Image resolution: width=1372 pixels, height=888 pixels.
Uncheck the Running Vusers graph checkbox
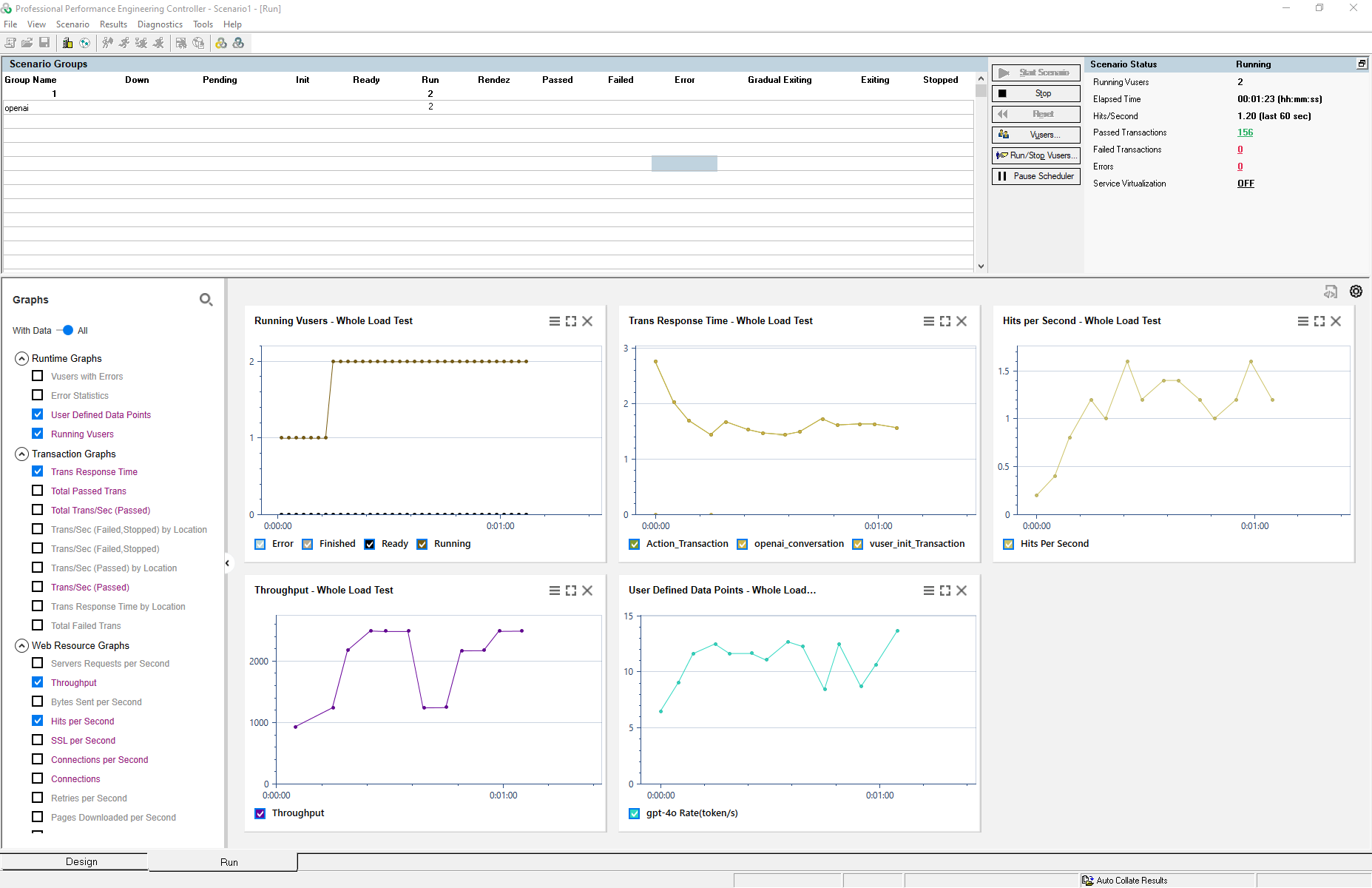coord(38,434)
